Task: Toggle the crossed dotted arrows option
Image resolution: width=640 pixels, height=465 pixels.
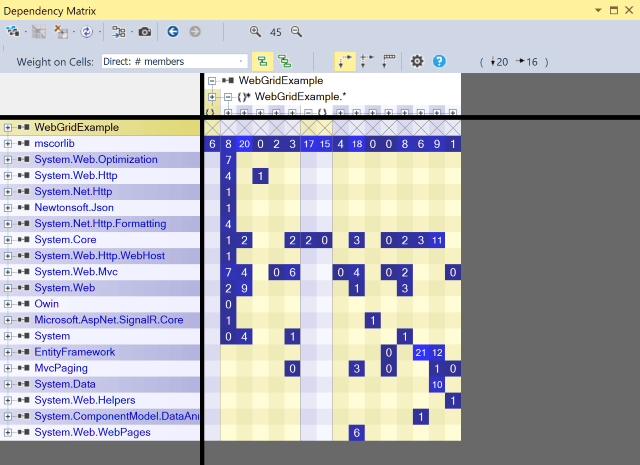Action: [367, 62]
